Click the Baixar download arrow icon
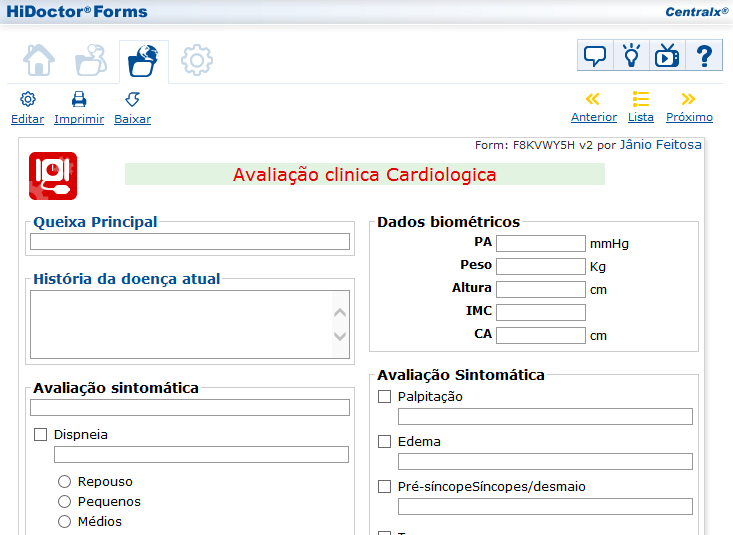Viewport: 733px width, 535px height. click(x=133, y=99)
